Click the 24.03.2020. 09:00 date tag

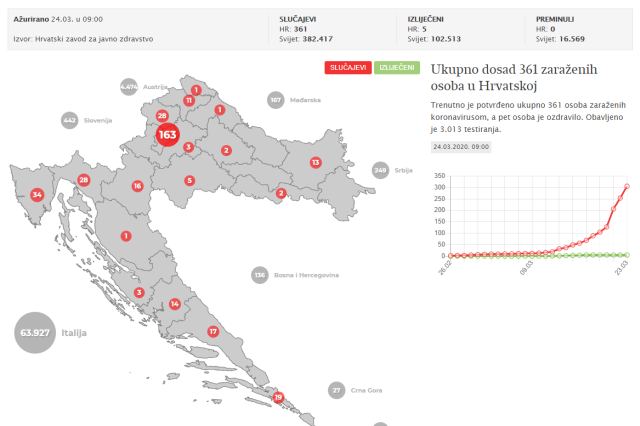(462, 146)
